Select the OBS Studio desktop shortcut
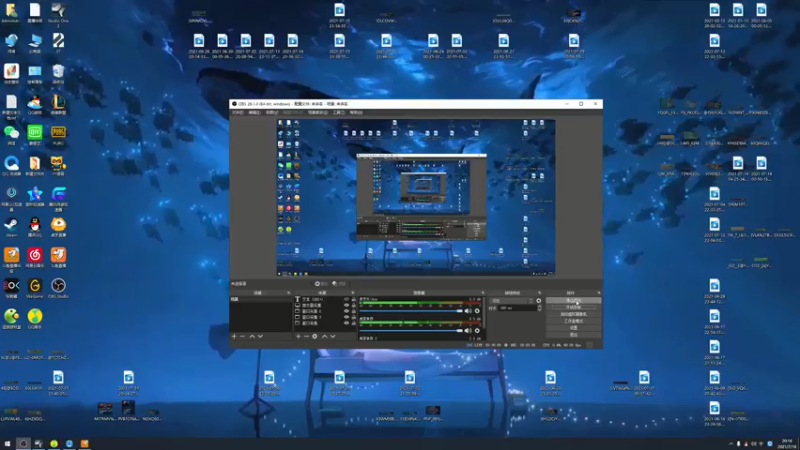 point(58,288)
